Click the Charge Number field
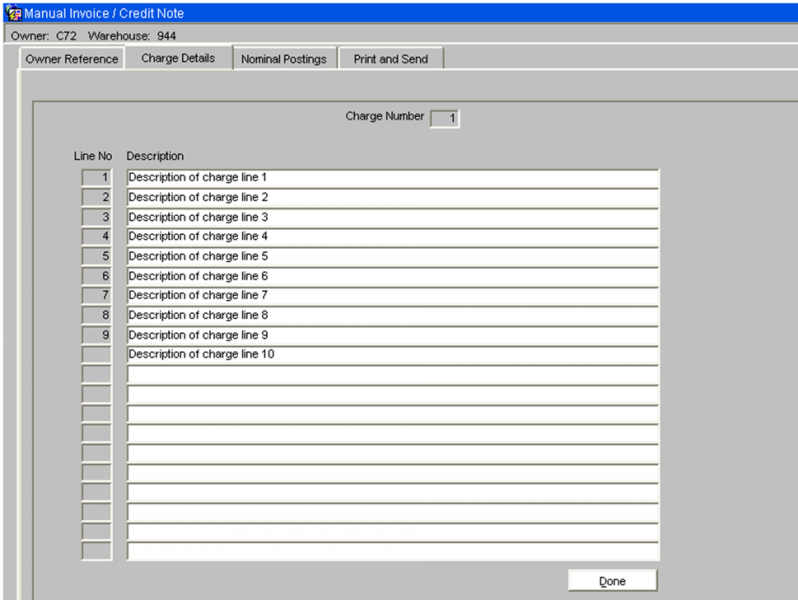 pyautogui.click(x=445, y=119)
